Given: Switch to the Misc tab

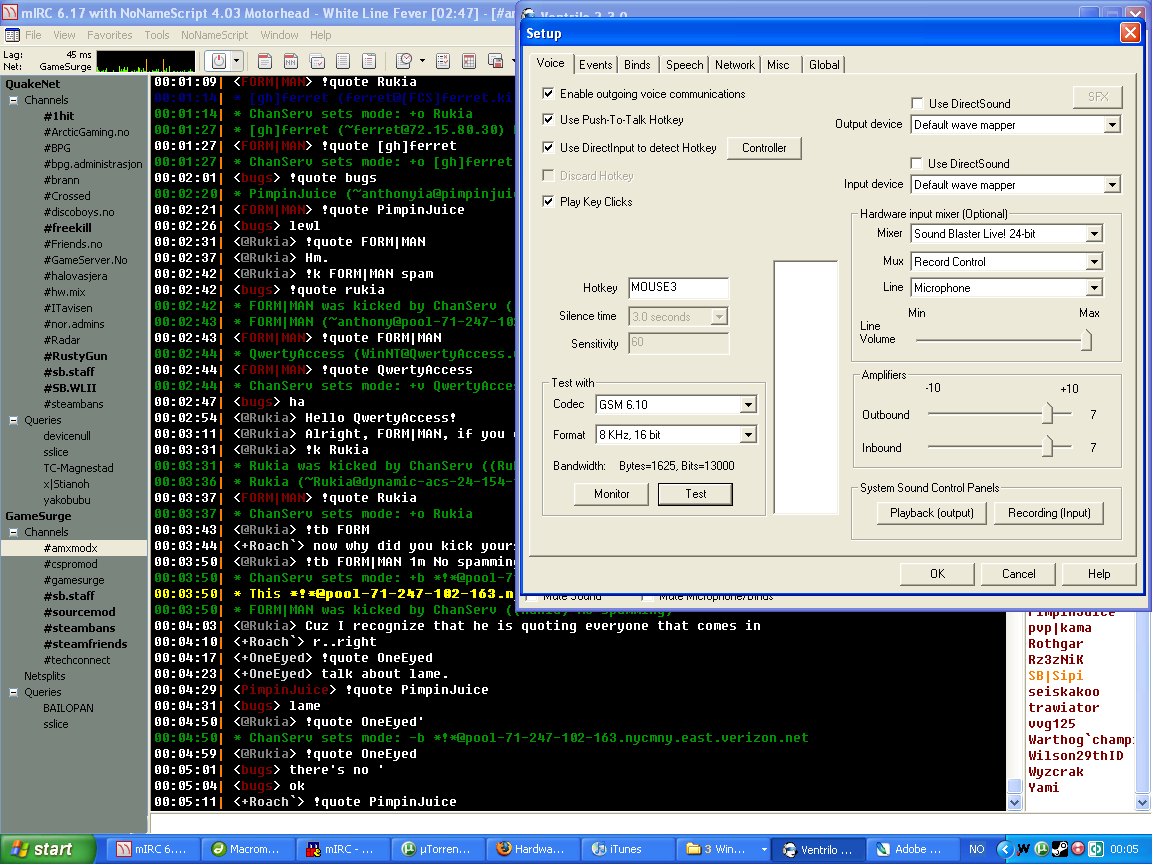Looking at the screenshot, I should [x=778, y=65].
